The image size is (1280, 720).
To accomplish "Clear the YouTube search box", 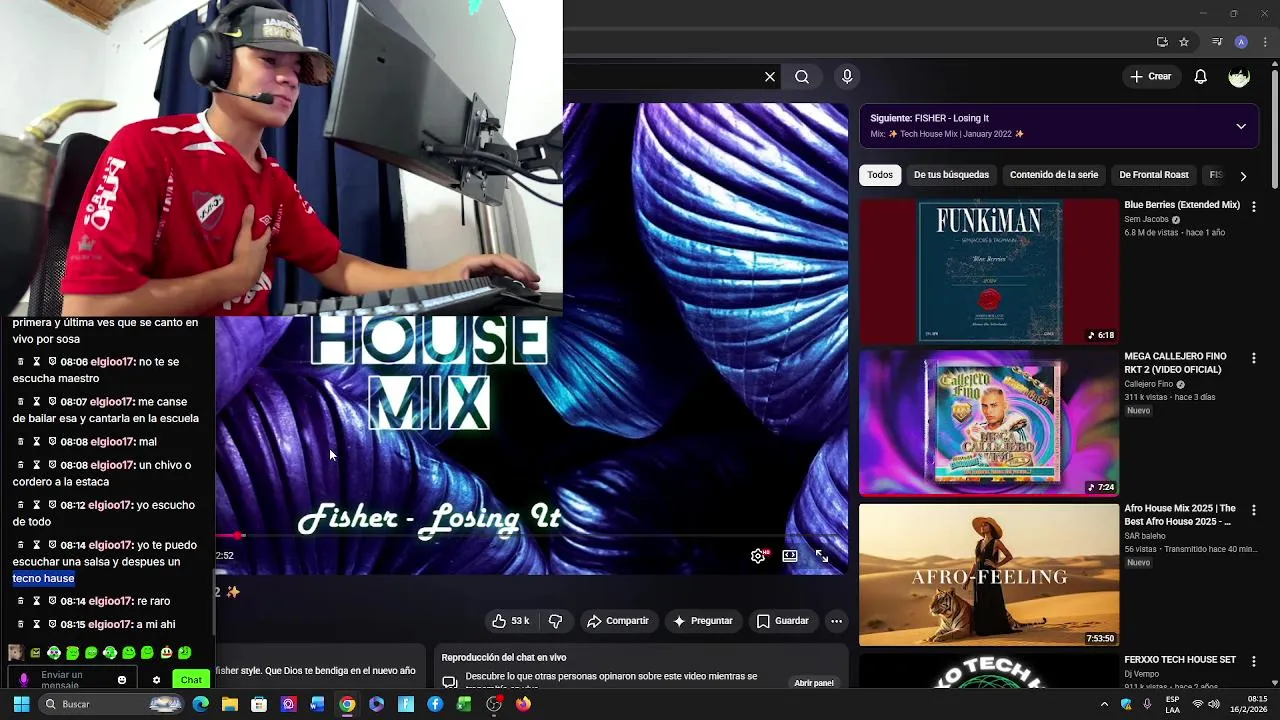I will [770, 77].
